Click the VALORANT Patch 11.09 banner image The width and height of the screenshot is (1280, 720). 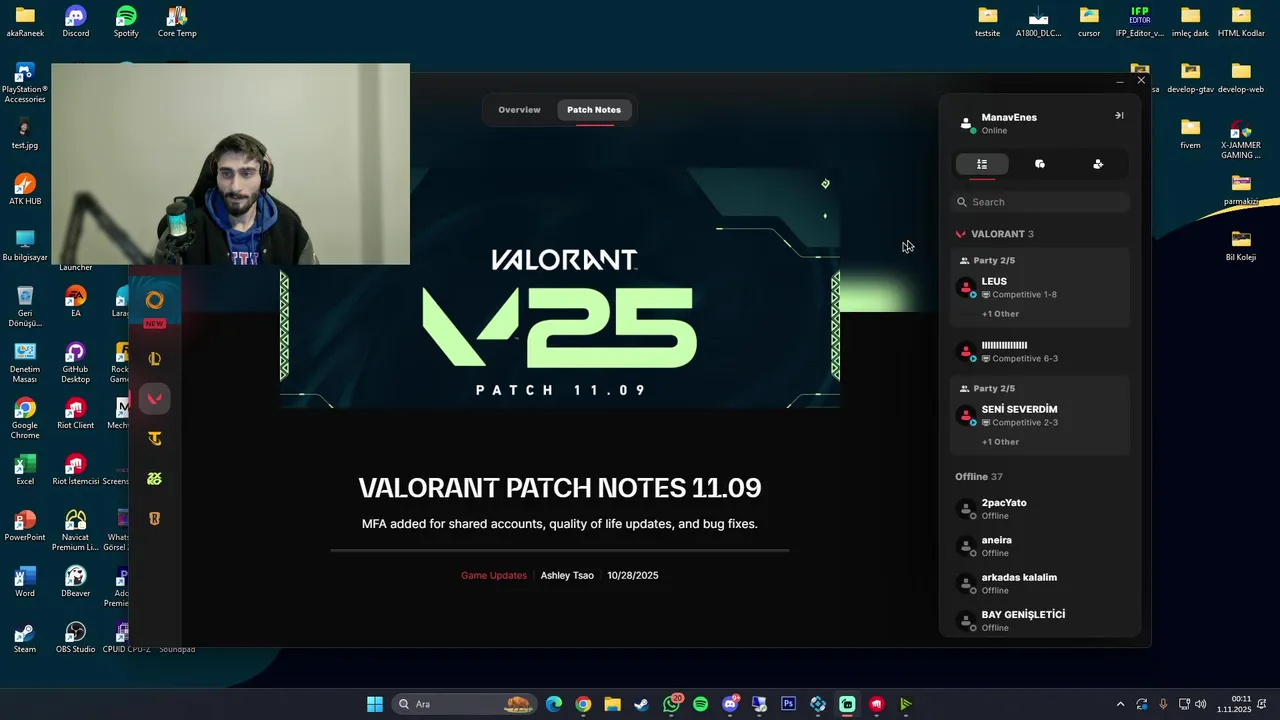point(560,288)
